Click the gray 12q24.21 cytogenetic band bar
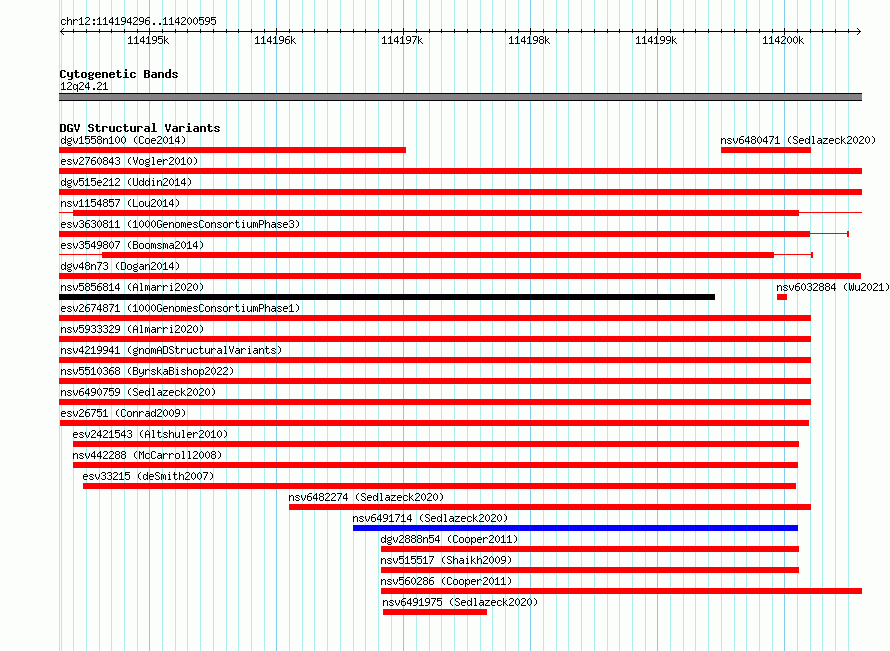890x651 pixels. tap(460, 97)
